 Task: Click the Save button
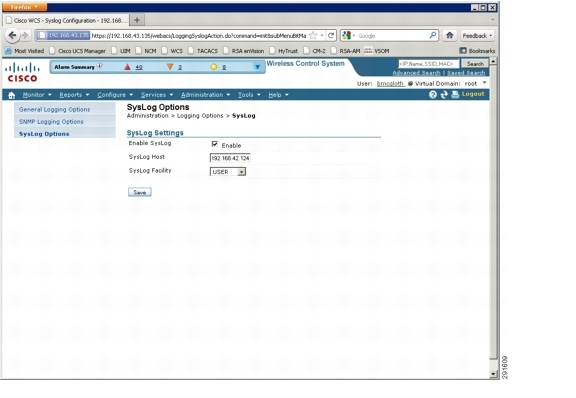tap(140, 192)
